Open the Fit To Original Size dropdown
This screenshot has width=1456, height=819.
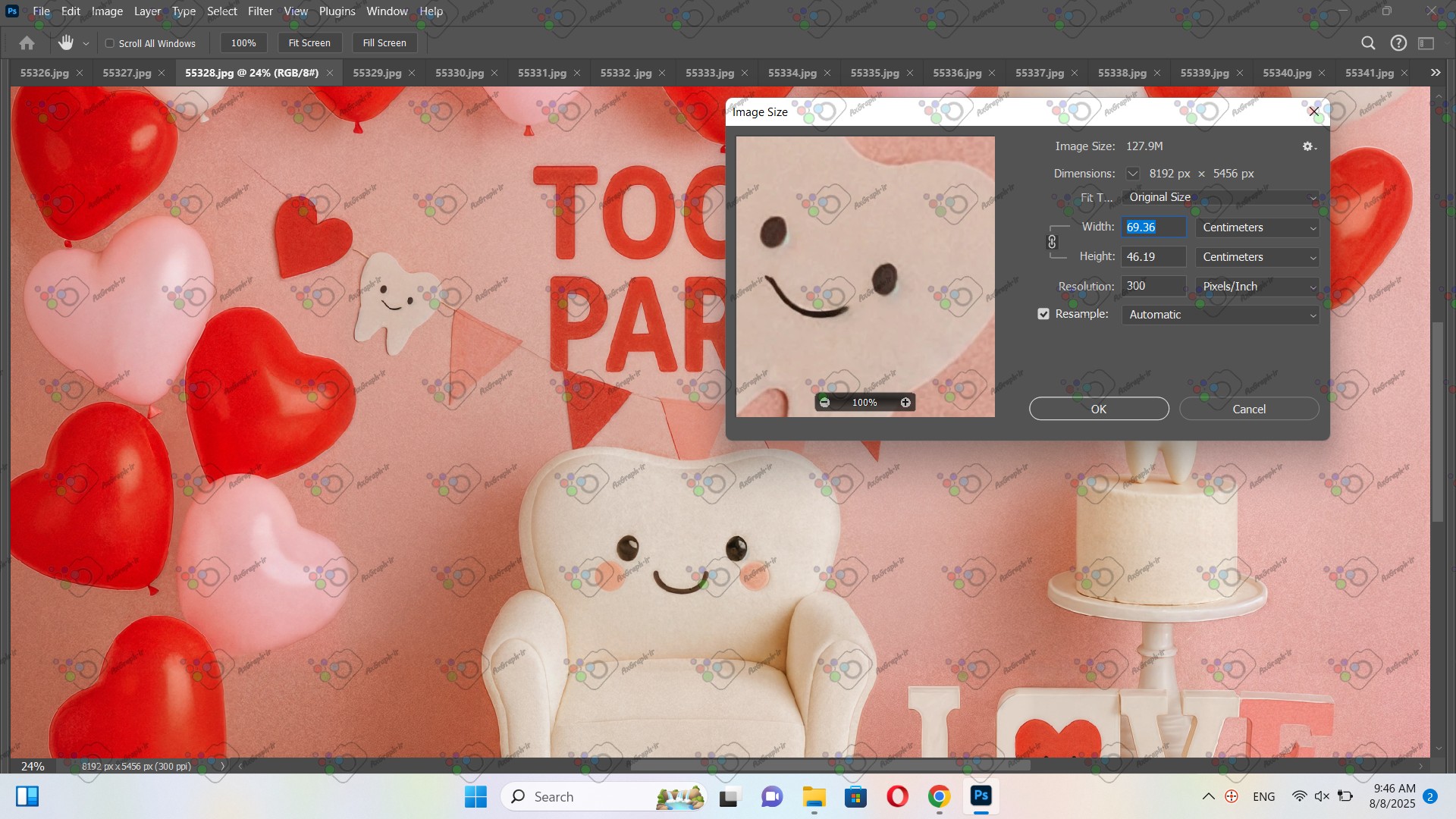pos(1220,197)
